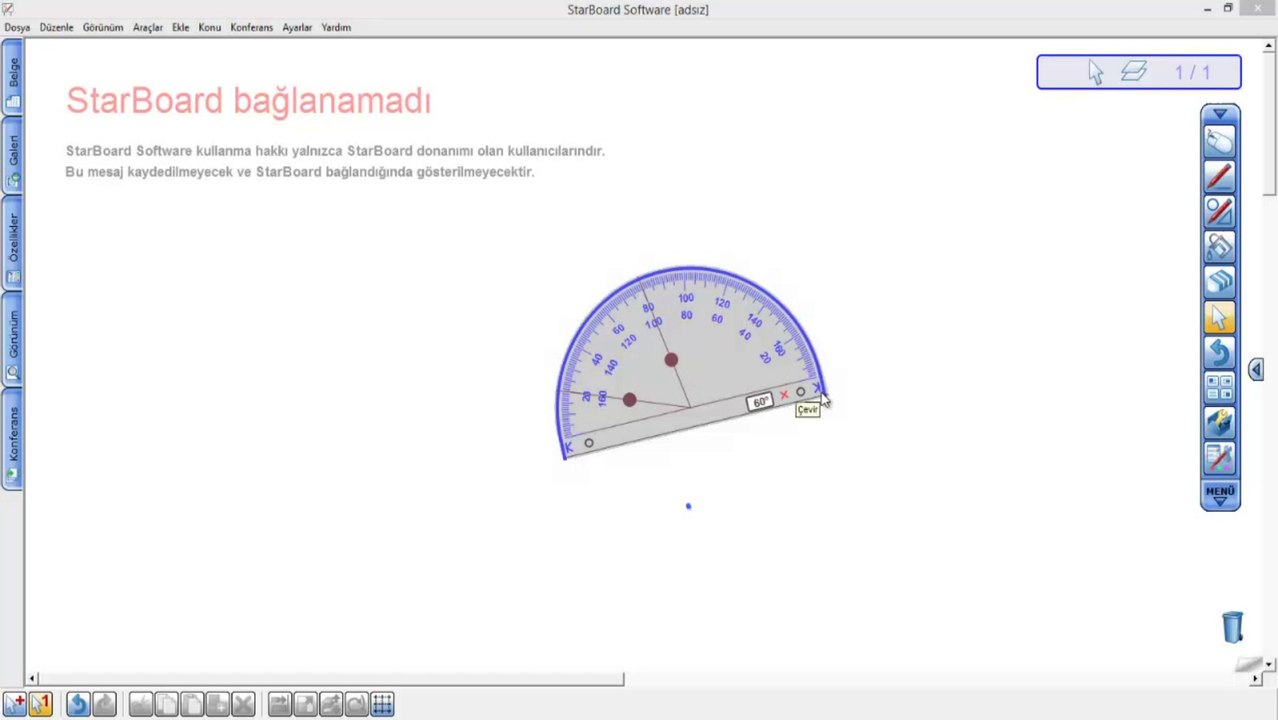Open the MENÜ button on side toolbar
The height and width of the screenshot is (720, 1278).
point(1220,494)
